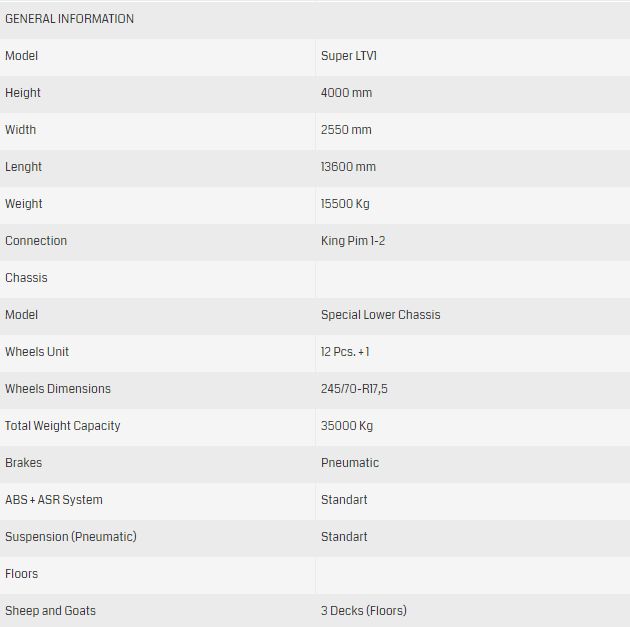
Task: Click the Chassis section row
Action: pyautogui.click(x=26, y=278)
